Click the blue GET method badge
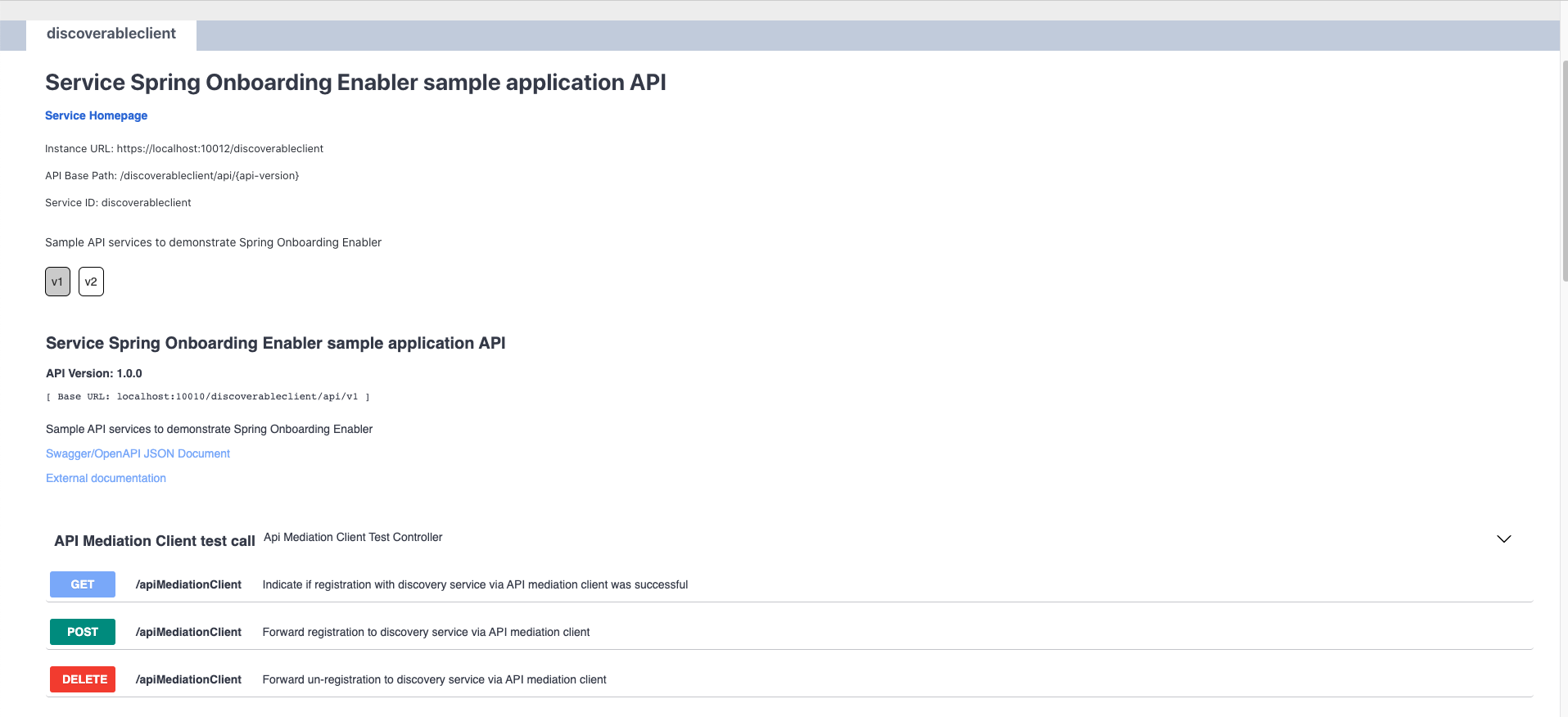 (x=83, y=584)
